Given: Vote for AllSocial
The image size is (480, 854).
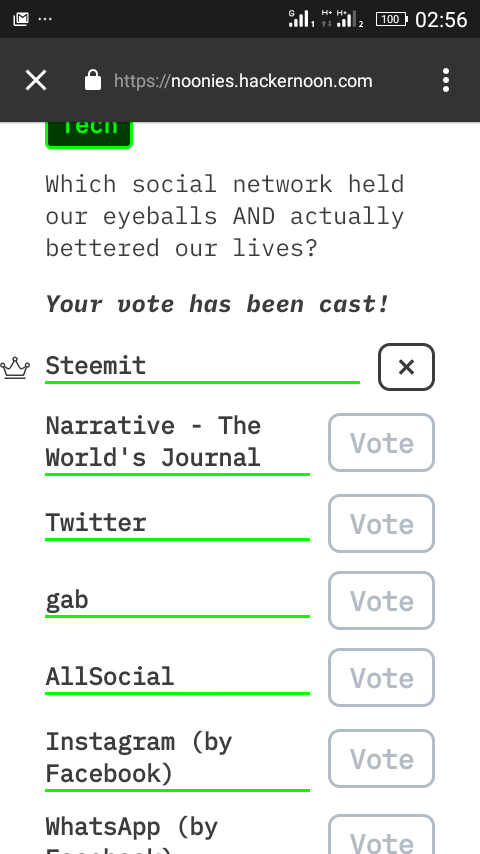Looking at the screenshot, I should click(x=381, y=678).
